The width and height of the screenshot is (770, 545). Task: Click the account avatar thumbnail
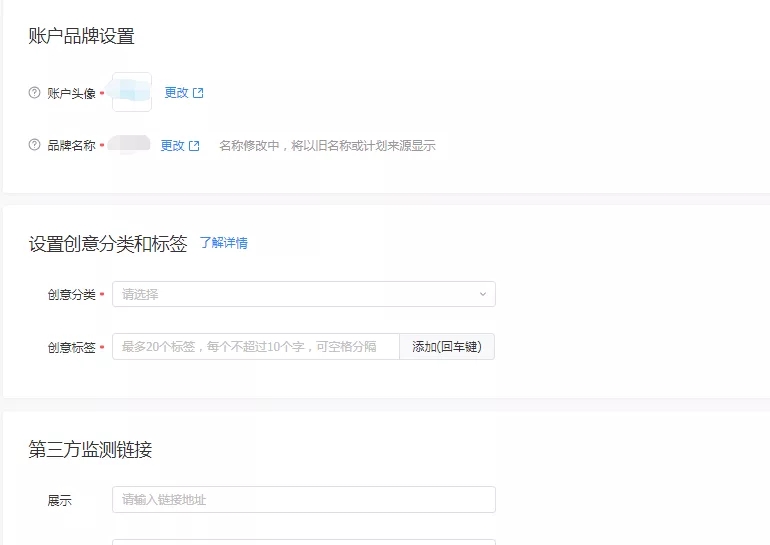tap(132, 92)
